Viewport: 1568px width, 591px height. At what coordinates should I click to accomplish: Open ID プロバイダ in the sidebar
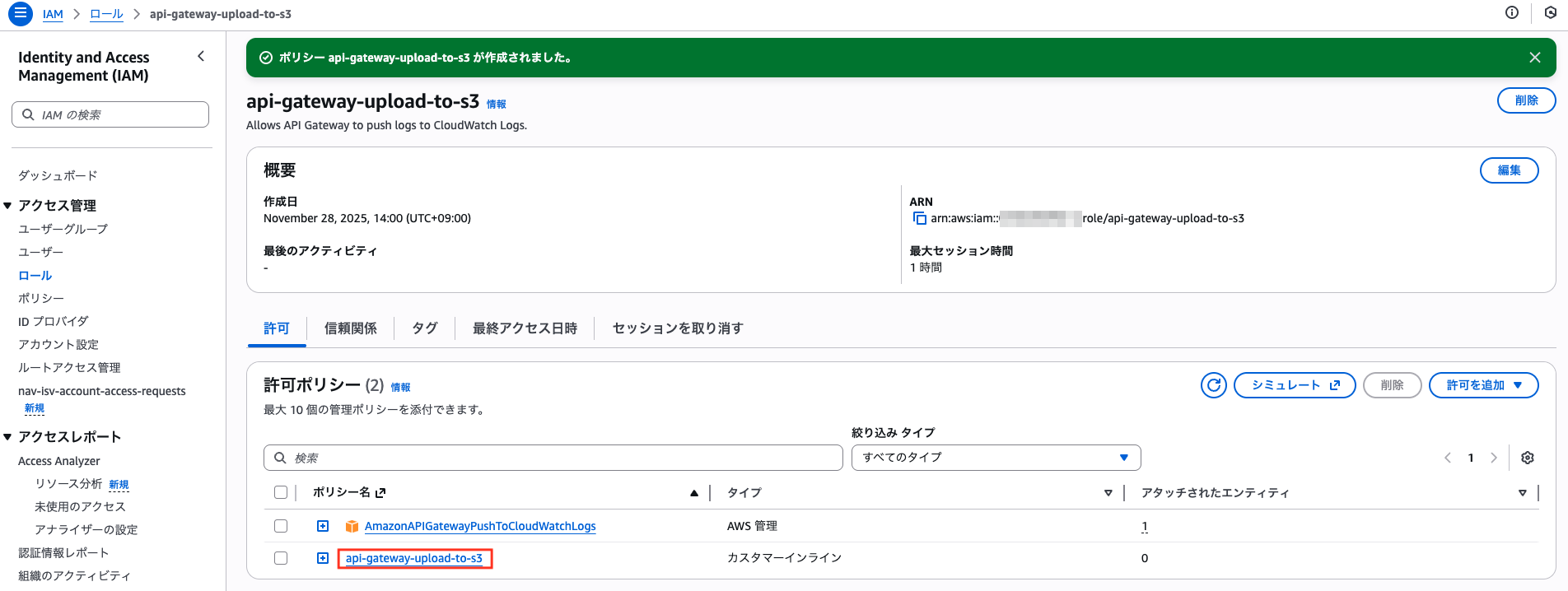click(x=53, y=321)
